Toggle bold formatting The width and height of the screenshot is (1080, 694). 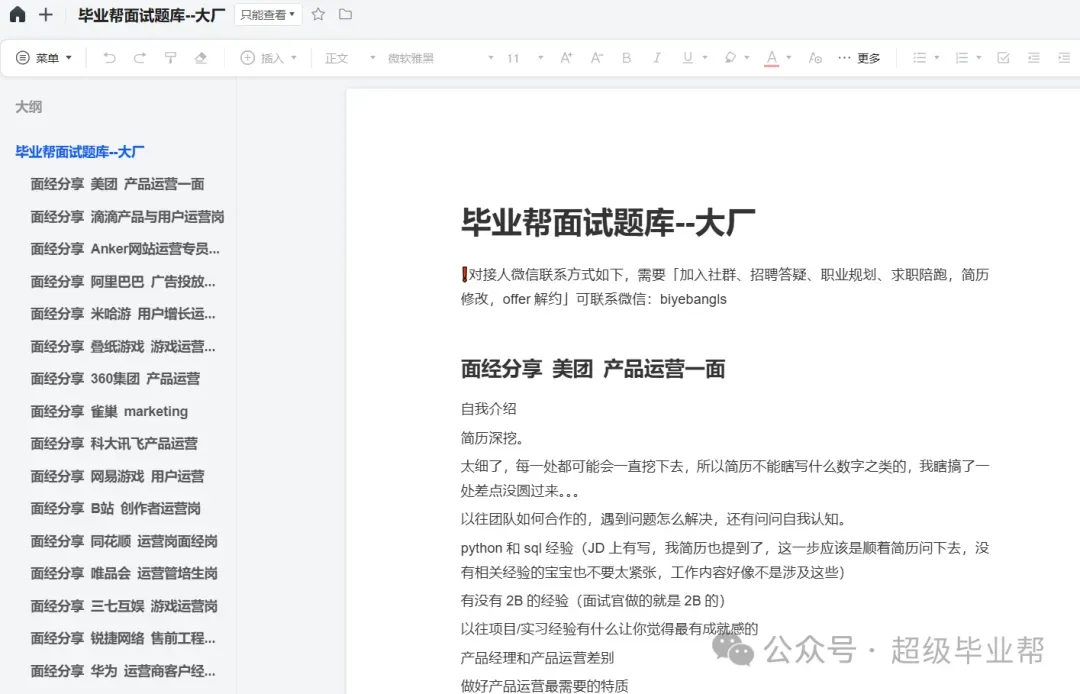point(626,58)
